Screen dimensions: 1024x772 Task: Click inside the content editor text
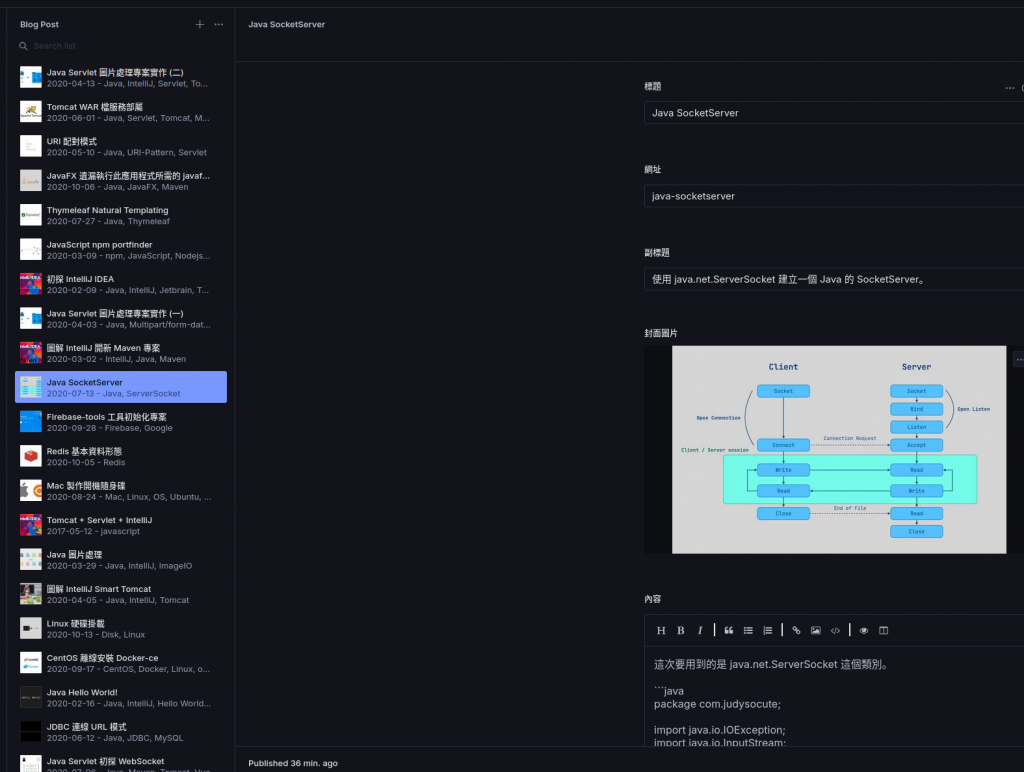click(x=836, y=696)
